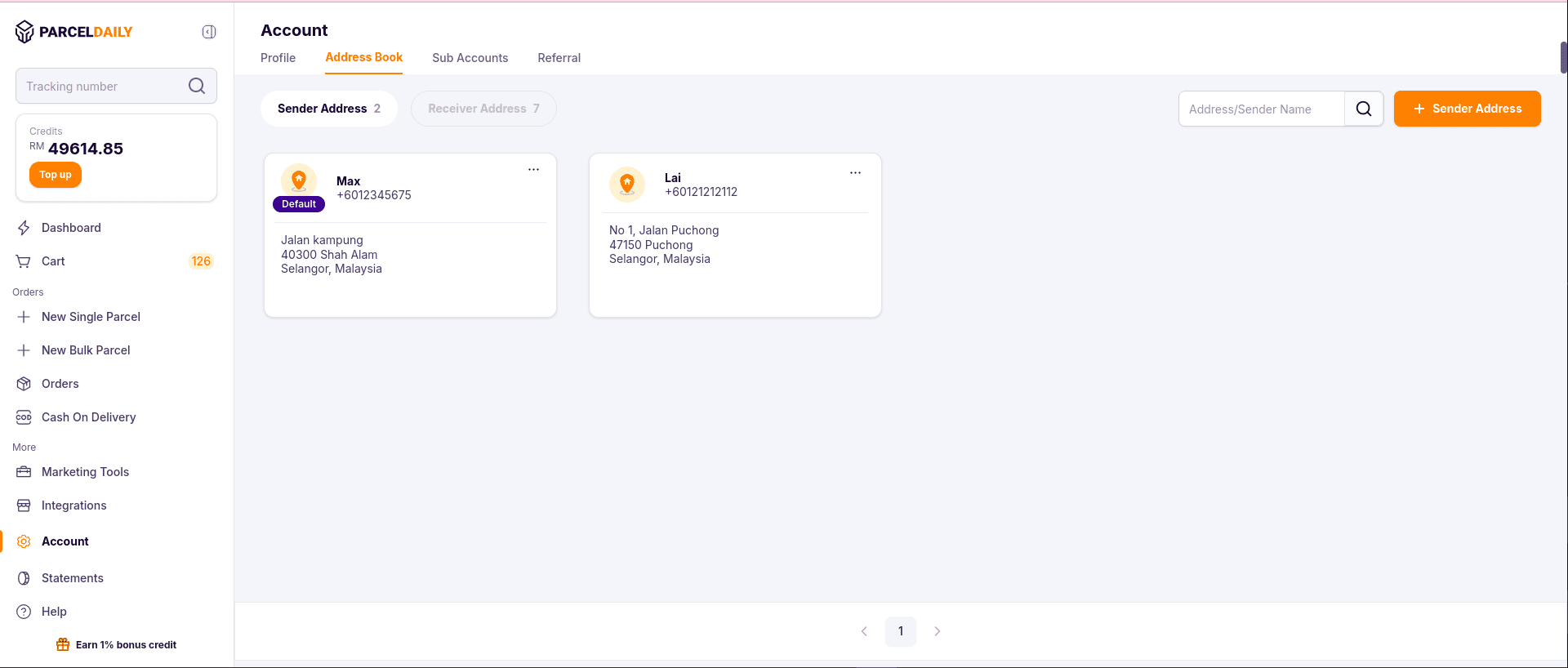Focus the Address/Sender Name search field

coord(1262,109)
